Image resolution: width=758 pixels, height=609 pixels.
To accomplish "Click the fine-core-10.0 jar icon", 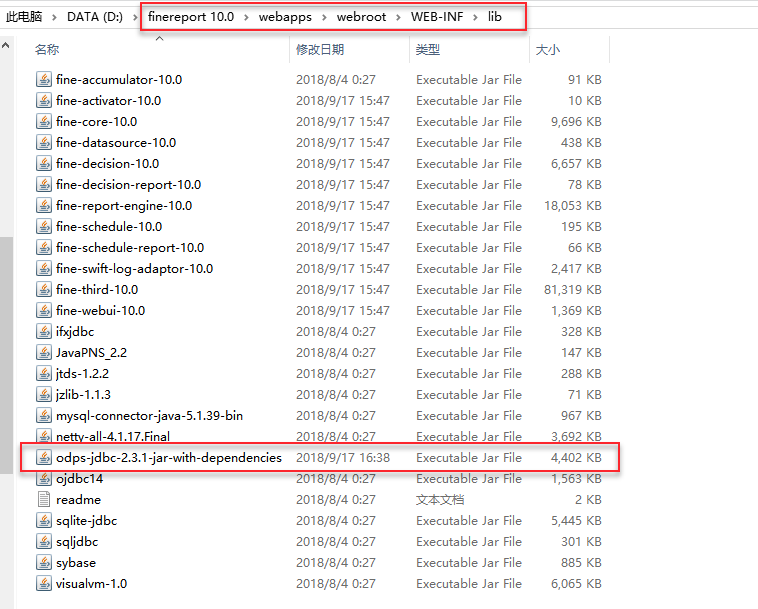I will click(44, 121).
